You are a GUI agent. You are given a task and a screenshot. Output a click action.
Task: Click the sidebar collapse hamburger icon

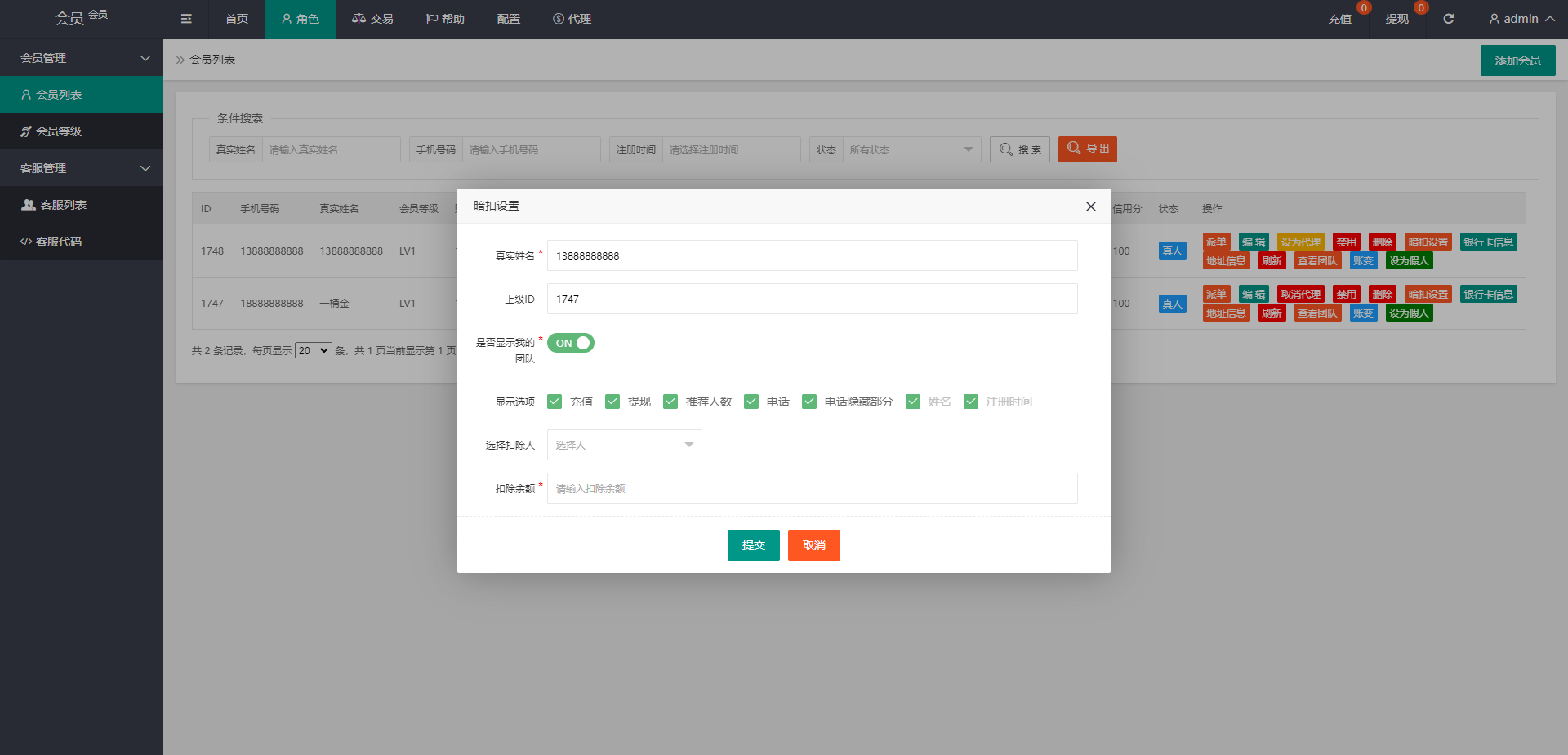186,19
